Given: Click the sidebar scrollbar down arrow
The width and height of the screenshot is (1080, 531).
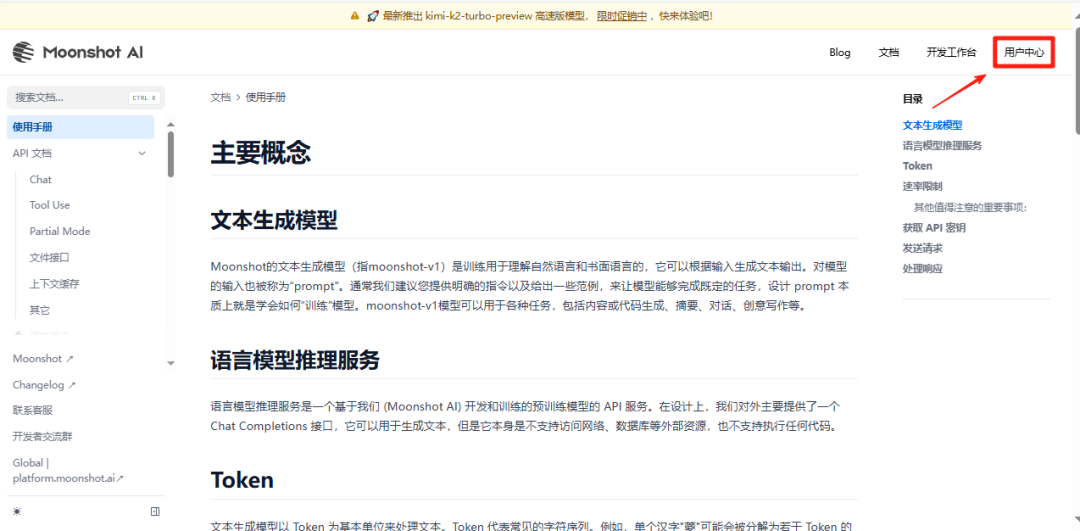Looking at the screenshot, I should [171, 363].
